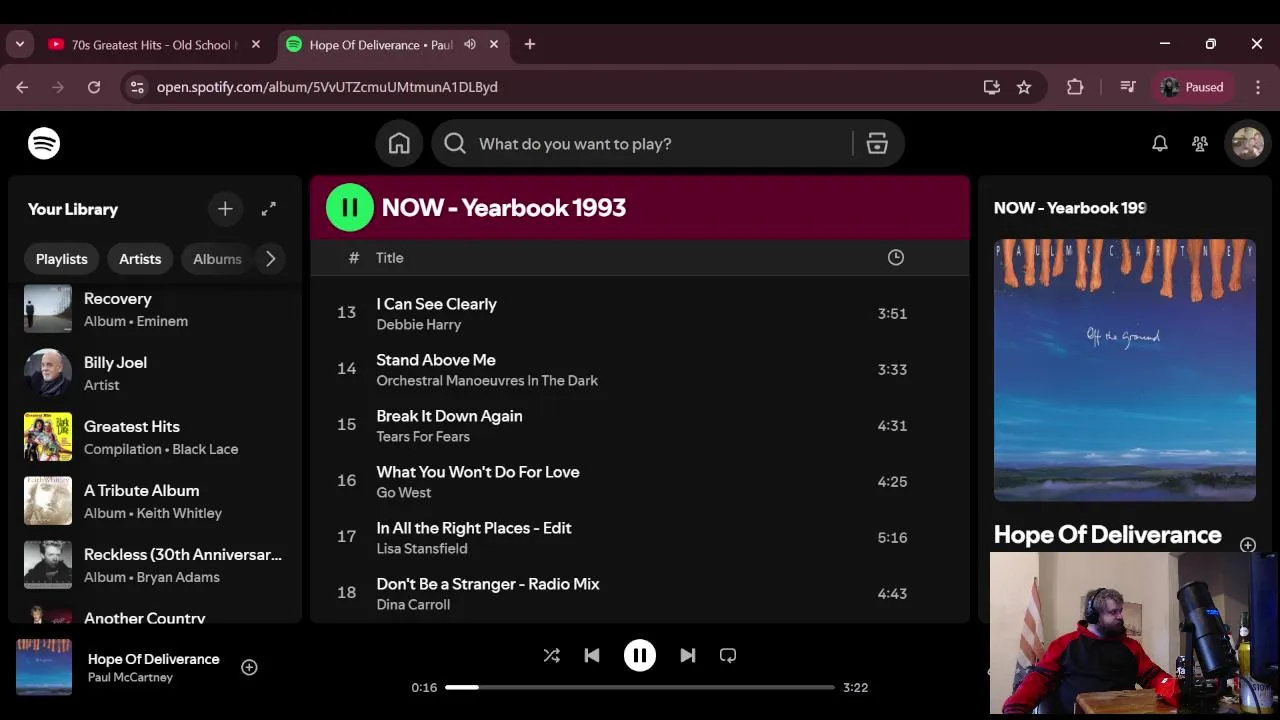
Task: Open the user profile avatar
Action: tap(1247, 143)
